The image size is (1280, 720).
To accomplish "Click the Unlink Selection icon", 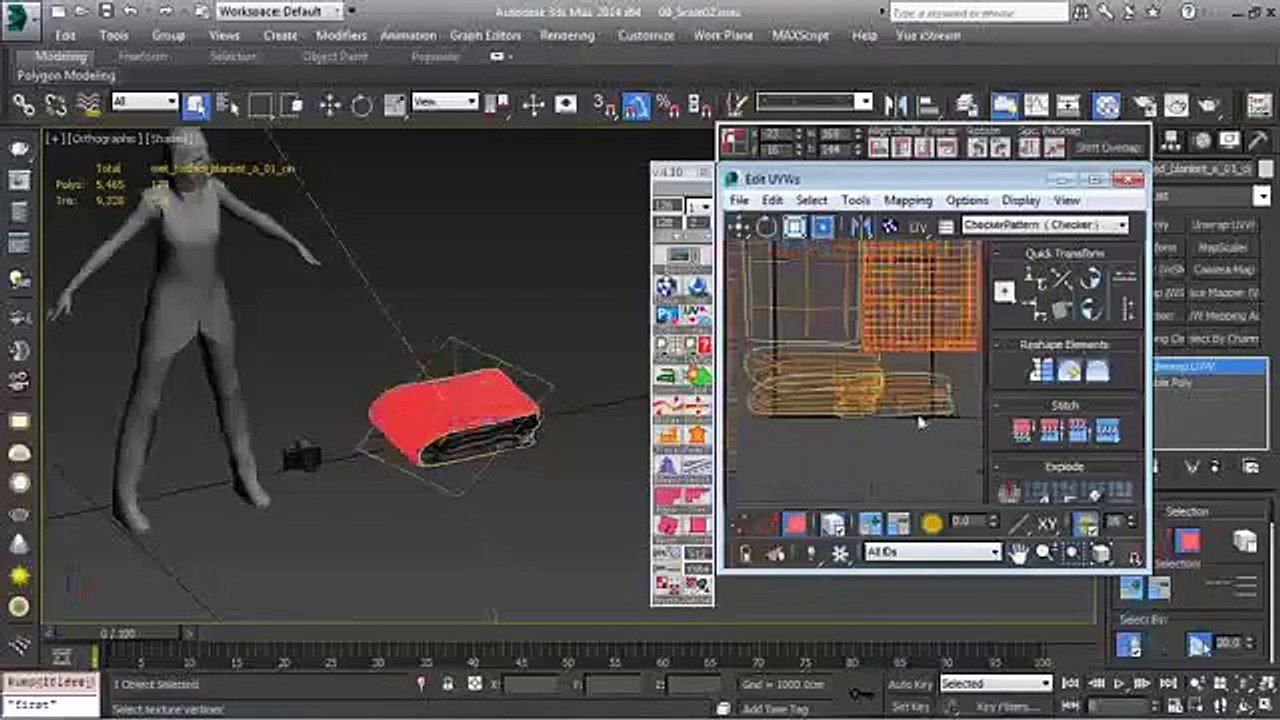I will tap(56, 104).
